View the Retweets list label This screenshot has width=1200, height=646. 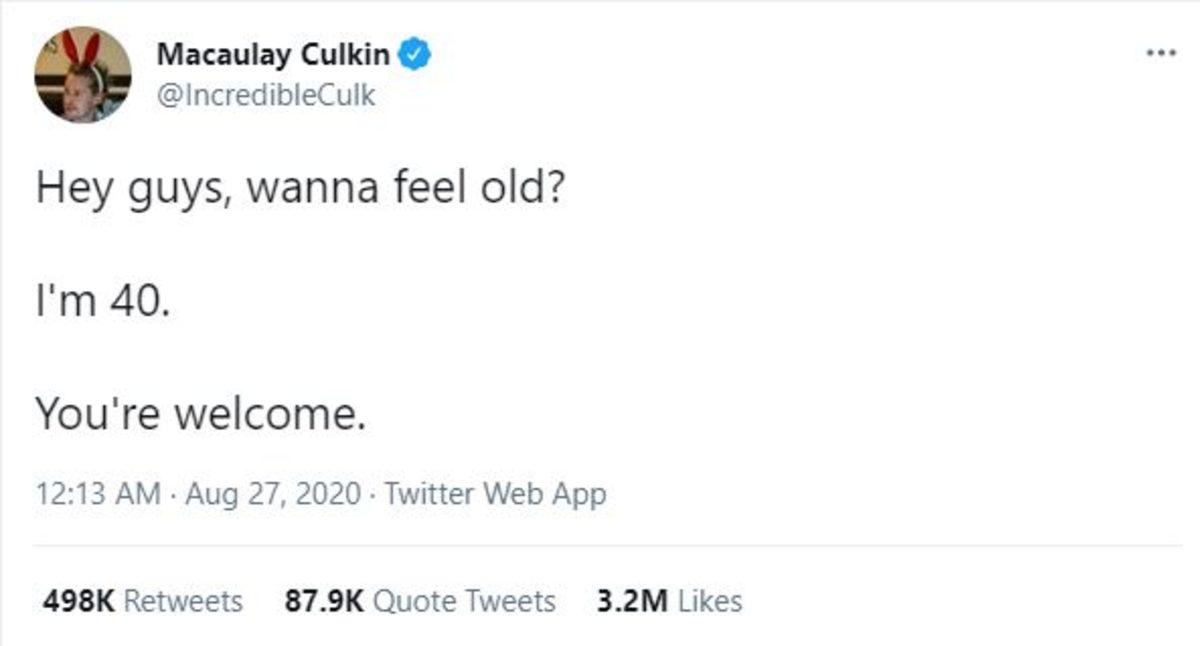pyautogui.click(x=184, y=601)
